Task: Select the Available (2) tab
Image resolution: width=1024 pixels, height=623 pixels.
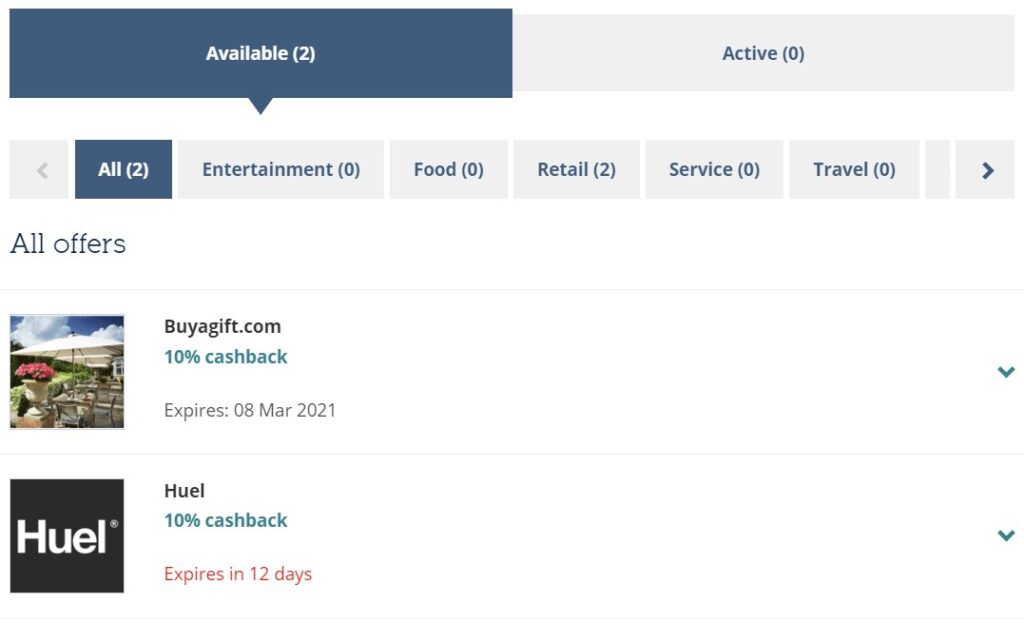Action: [261, 53]
